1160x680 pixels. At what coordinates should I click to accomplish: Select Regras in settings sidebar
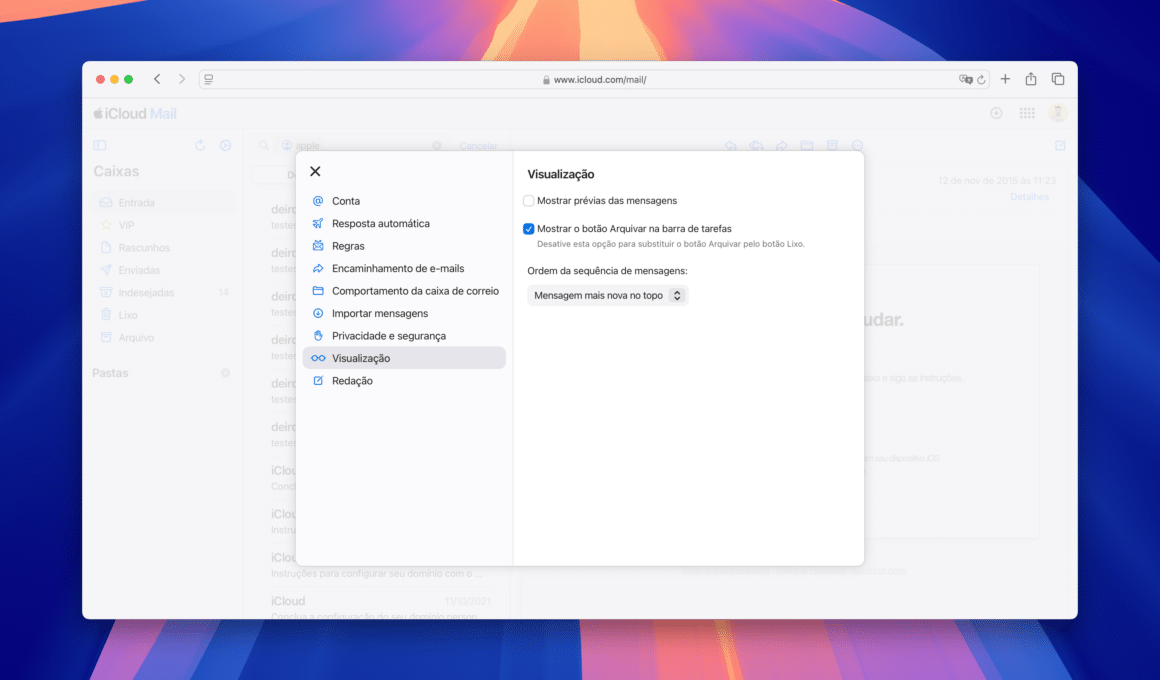click(x=404, y=246)
